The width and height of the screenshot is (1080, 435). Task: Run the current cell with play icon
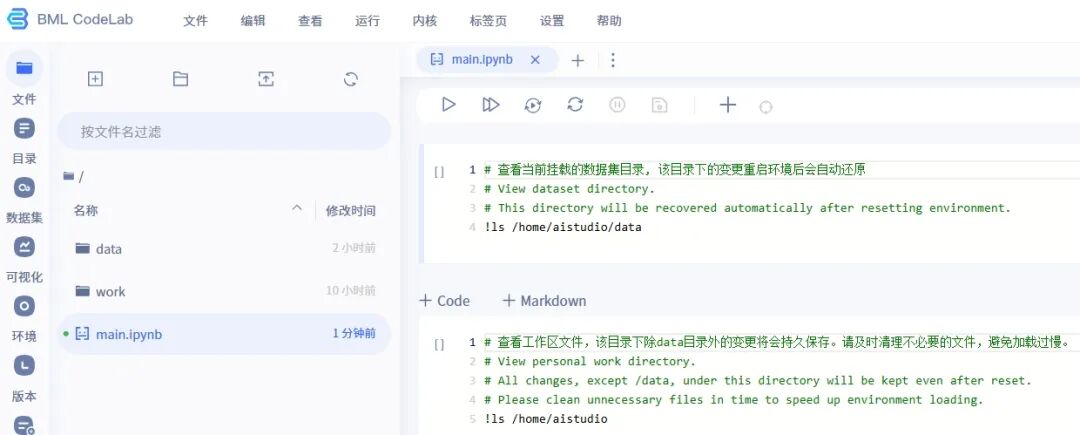448,105
